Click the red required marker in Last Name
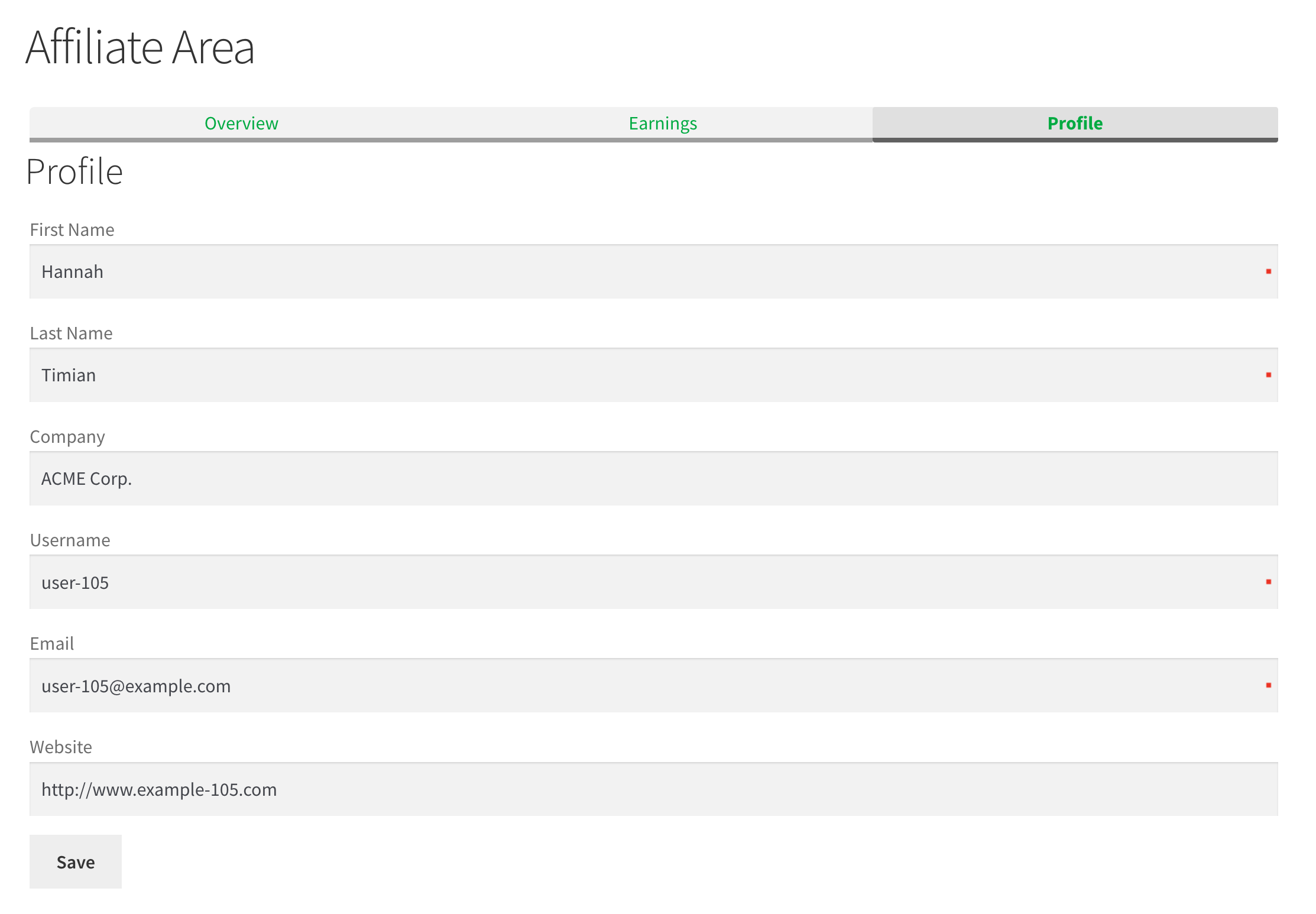 [x=1268, y=375]
